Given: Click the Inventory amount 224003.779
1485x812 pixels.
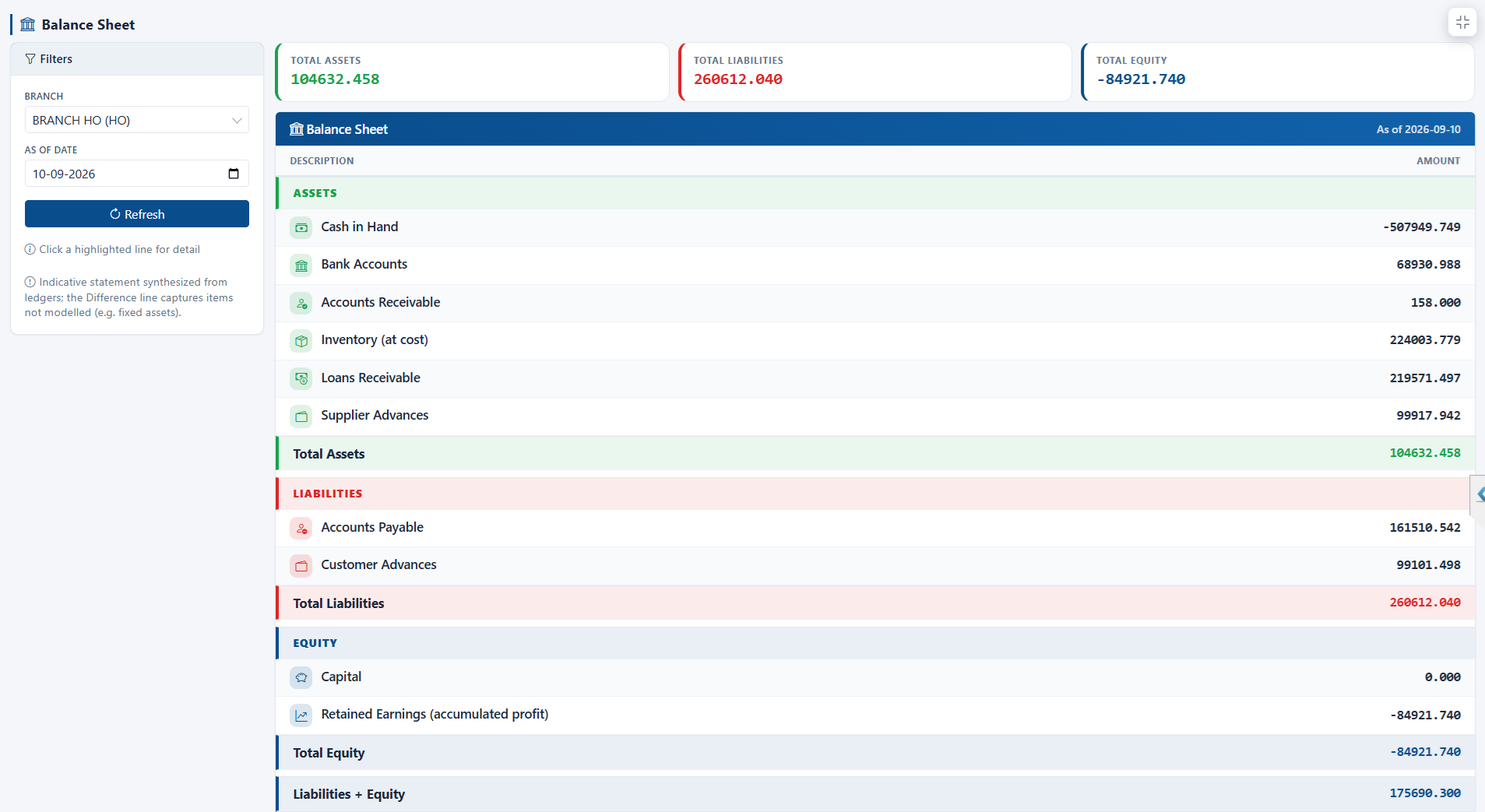Looking at the screenshot, I should pos(1425,340).
